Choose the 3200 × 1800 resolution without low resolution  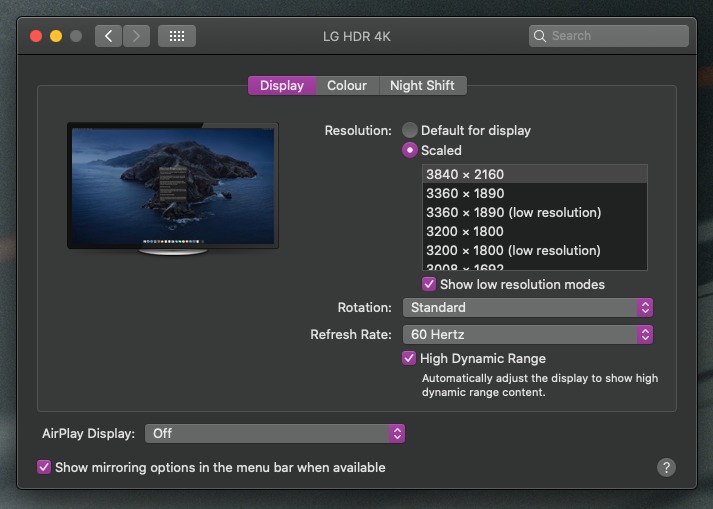point(535,232)
